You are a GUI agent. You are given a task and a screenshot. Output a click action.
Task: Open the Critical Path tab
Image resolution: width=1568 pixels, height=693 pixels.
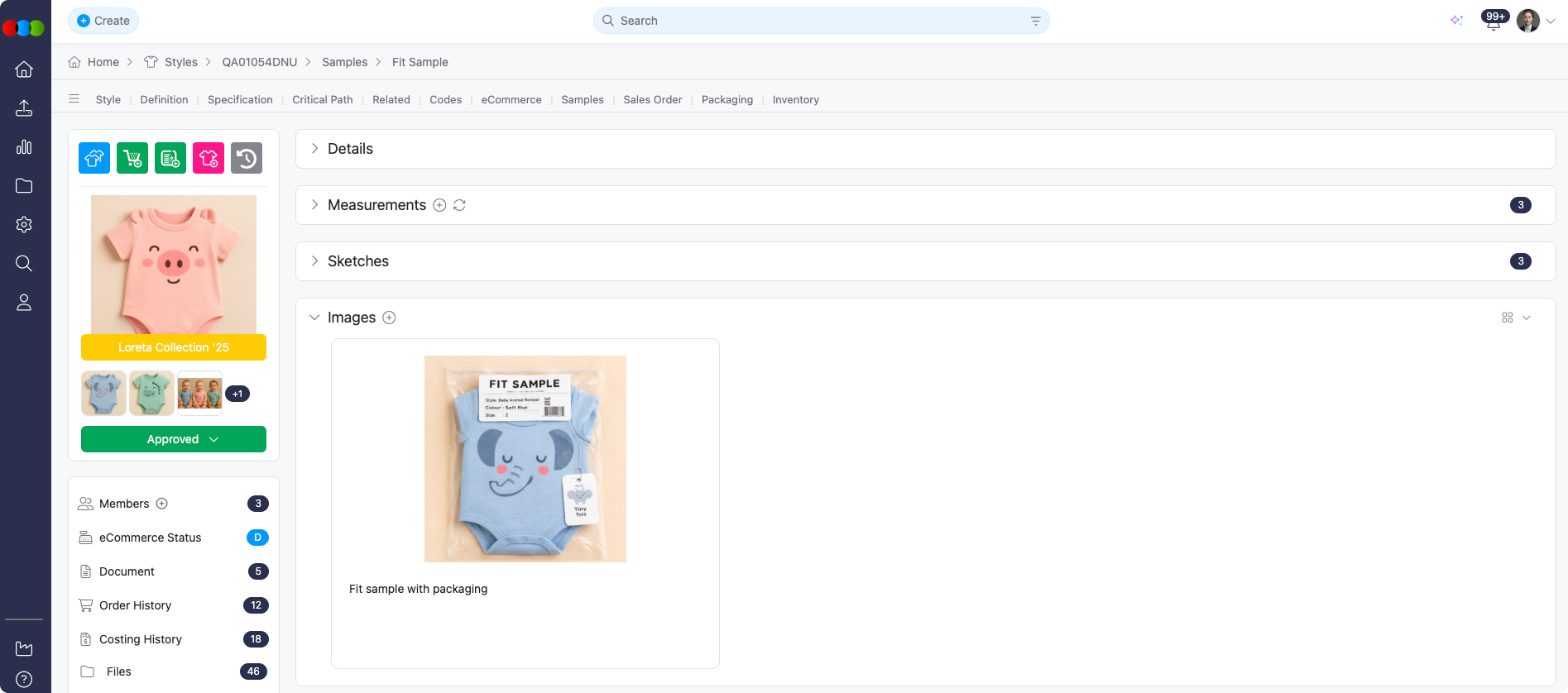tap(323, 99)
